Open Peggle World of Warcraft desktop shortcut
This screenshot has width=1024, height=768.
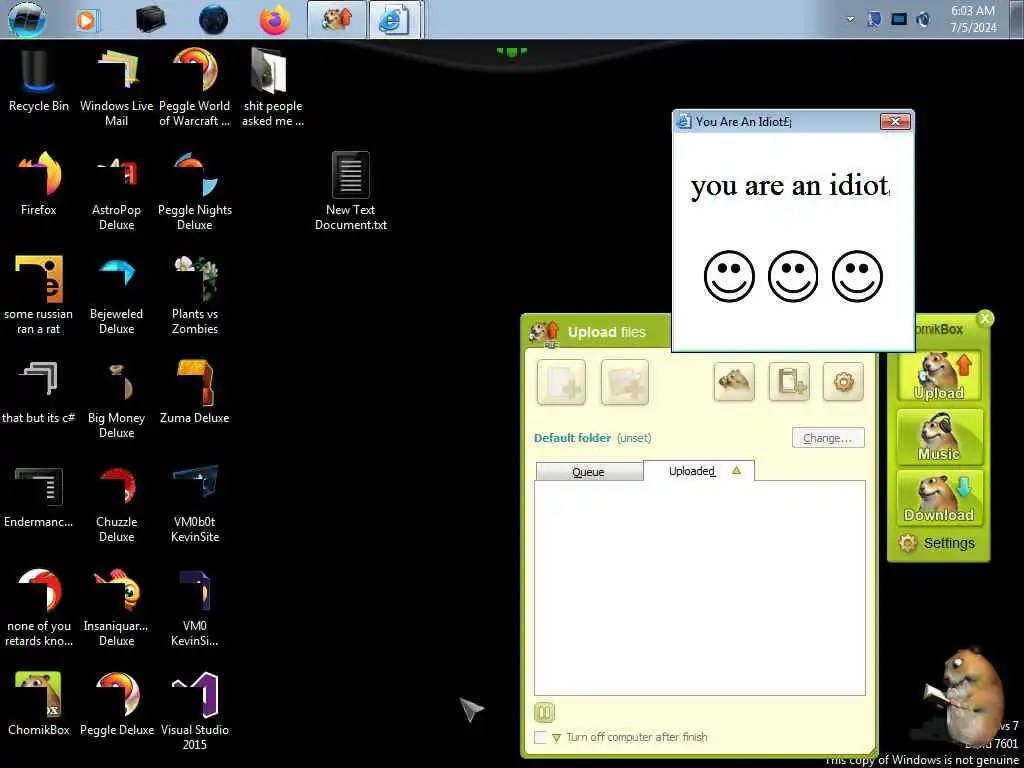coord(195,87)
